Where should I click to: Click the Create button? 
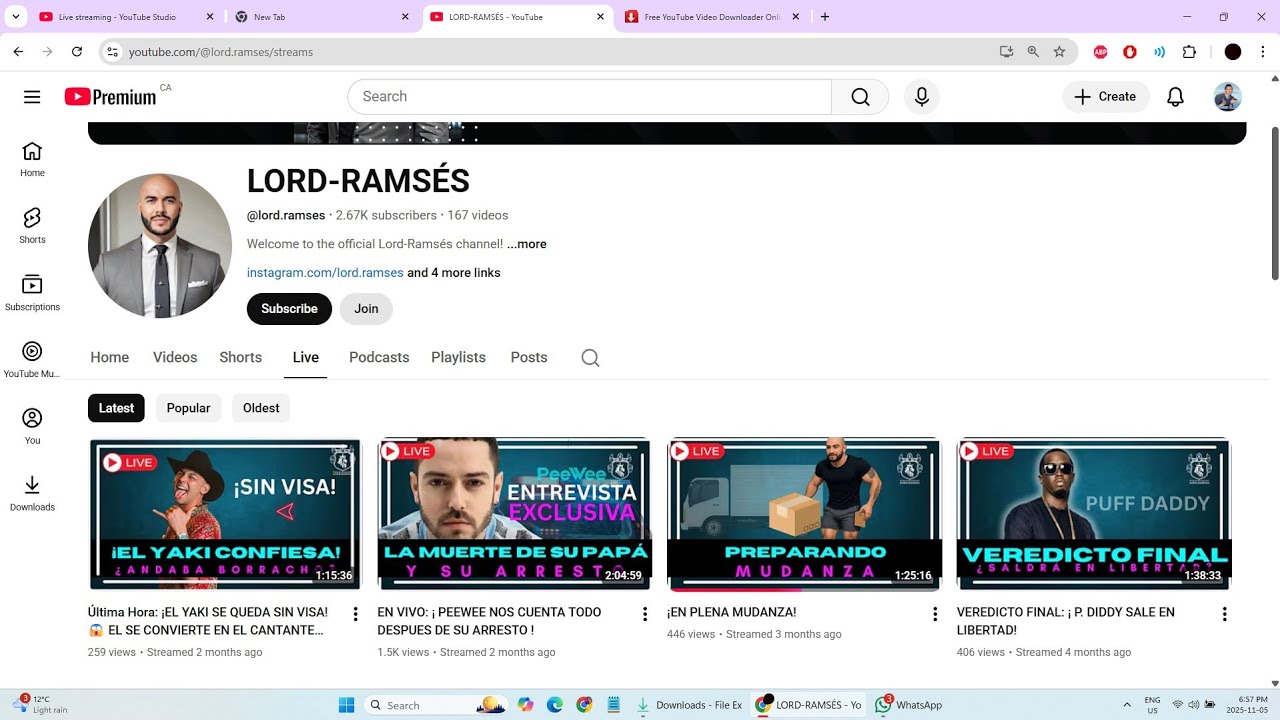pos(1105,97)
